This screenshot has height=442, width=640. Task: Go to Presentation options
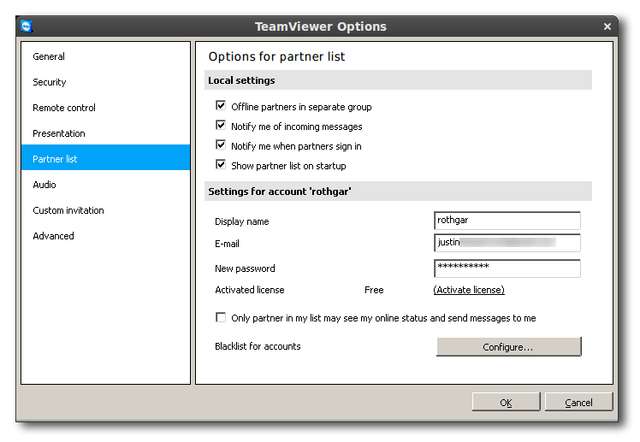pyautogui.click(x=59, y=133)
